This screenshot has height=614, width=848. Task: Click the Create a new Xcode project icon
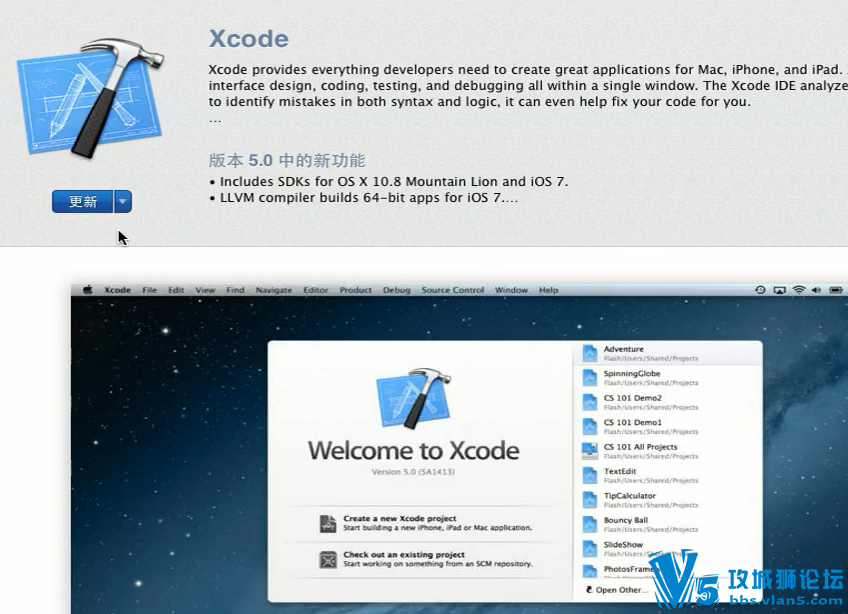coord(328,523)
